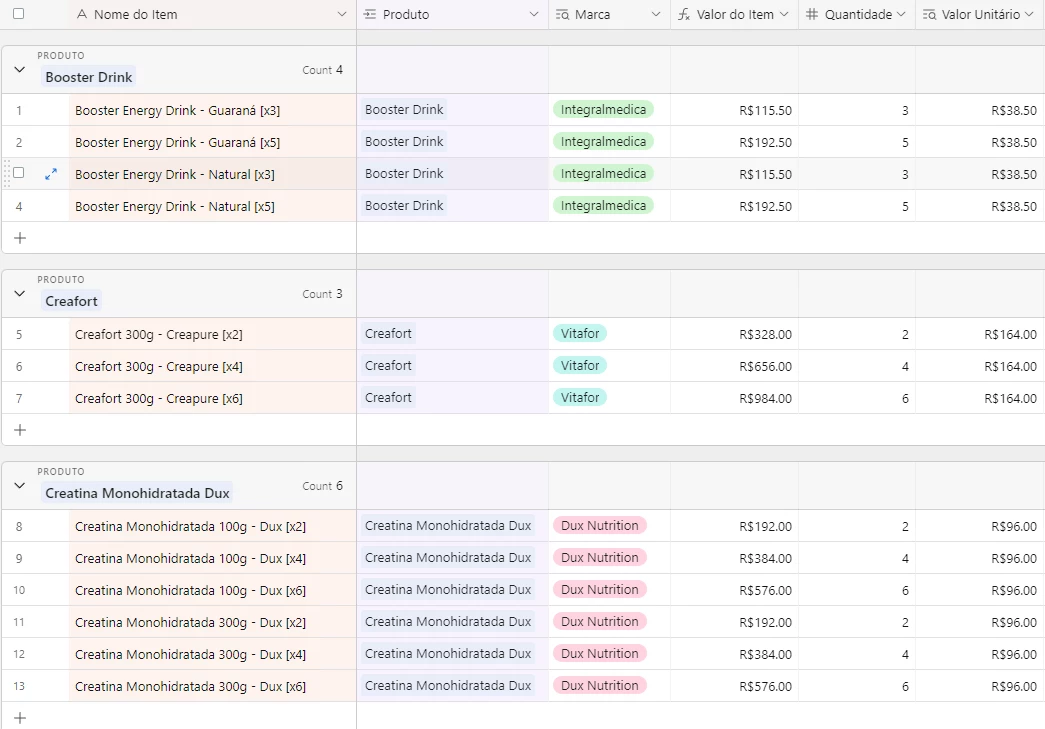Click Quantidade cell in Creapure [x6] row
Screen dimensions: 1045x729
[x=857, y=398]
